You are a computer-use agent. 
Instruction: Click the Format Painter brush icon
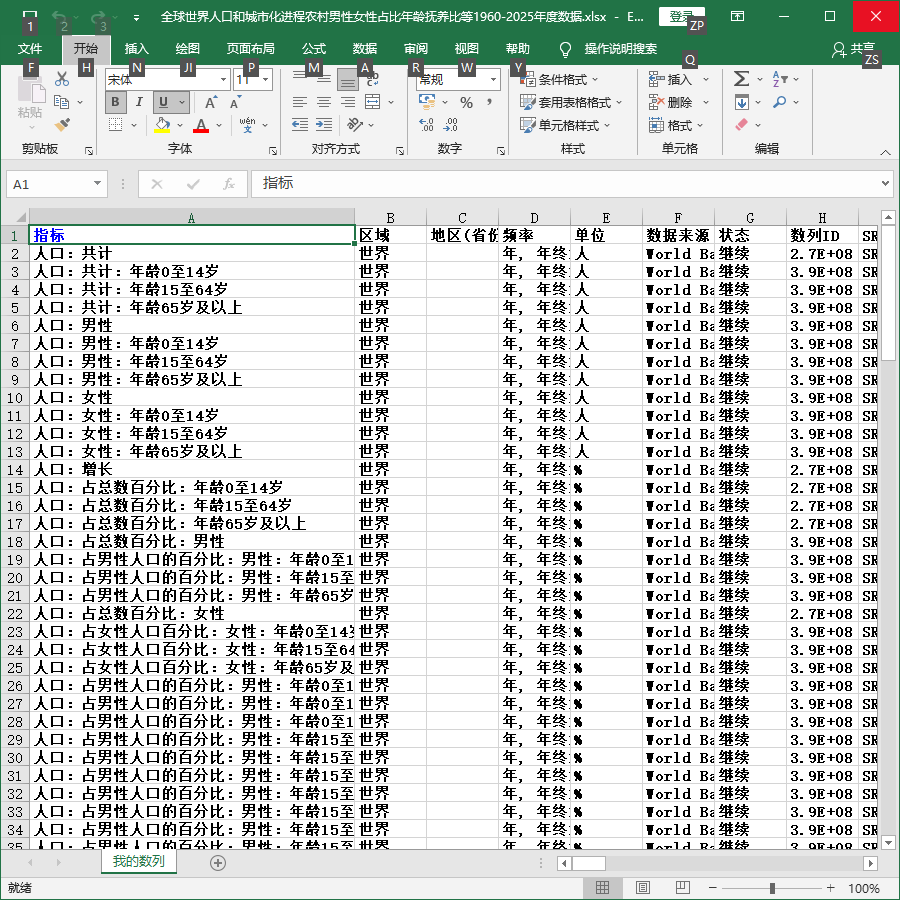62,125
